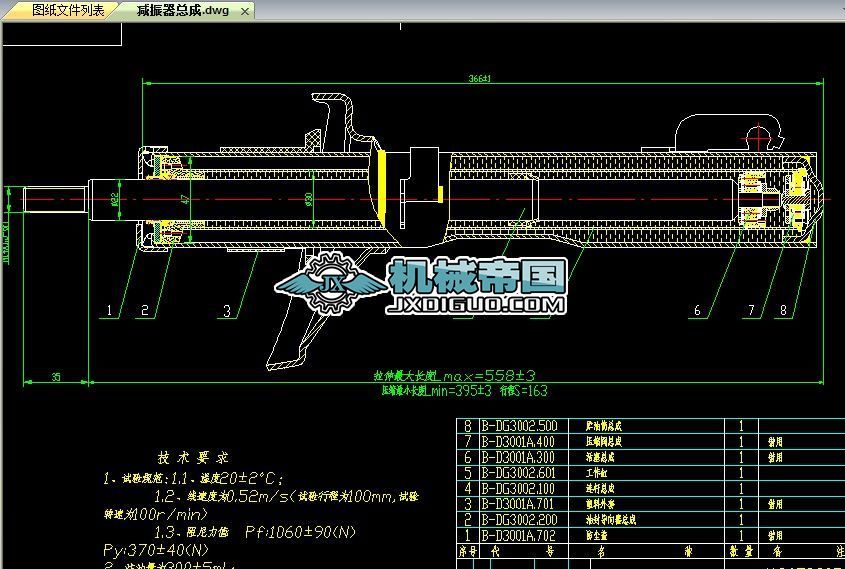Click the ø22 rod diameter dimension
Viewport: 845px width, 569px height.
(x=115, y=199)
